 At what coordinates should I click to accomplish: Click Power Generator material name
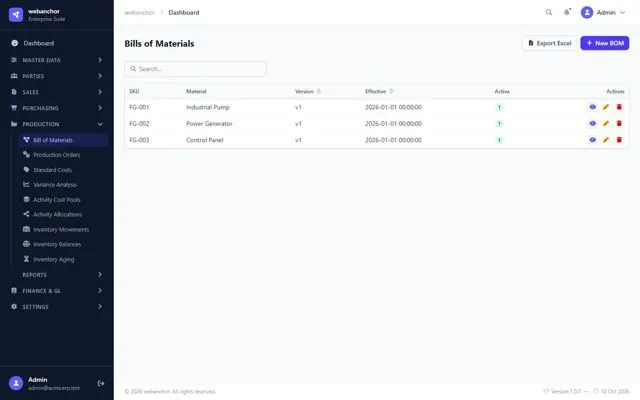coord(209,124)
